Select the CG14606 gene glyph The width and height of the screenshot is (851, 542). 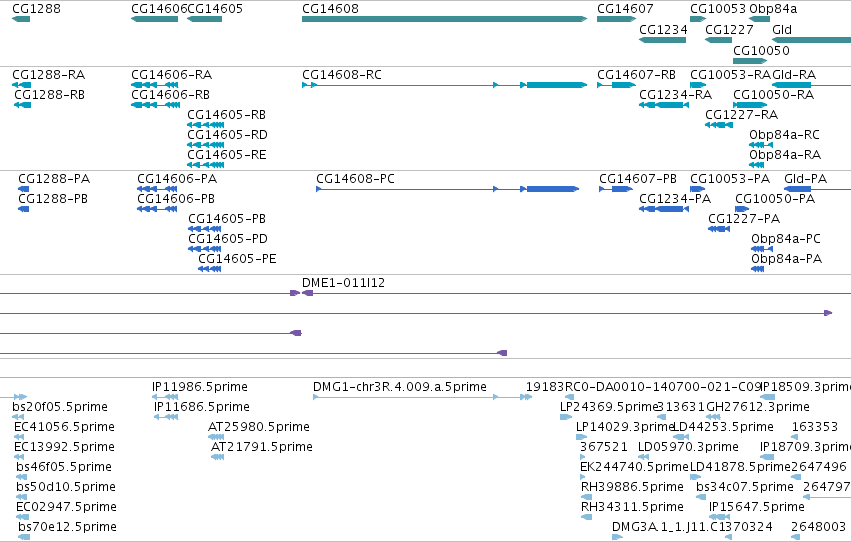click(155, 19)
